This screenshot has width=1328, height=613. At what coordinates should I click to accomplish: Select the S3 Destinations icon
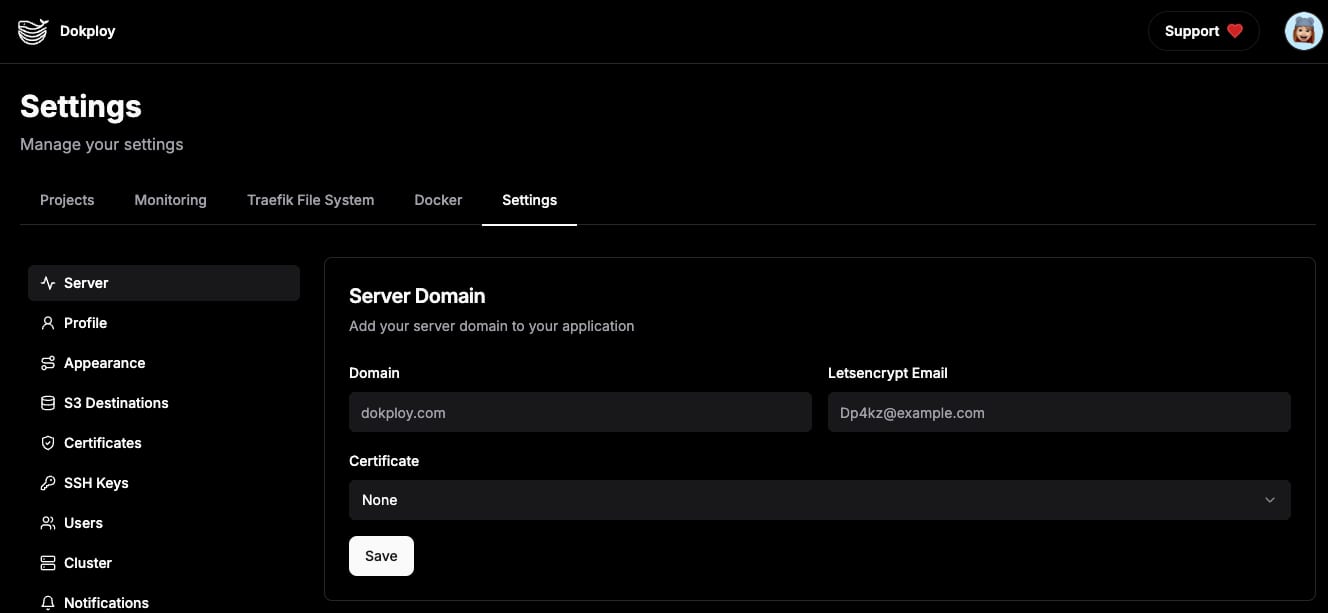(x=48, y=403)
